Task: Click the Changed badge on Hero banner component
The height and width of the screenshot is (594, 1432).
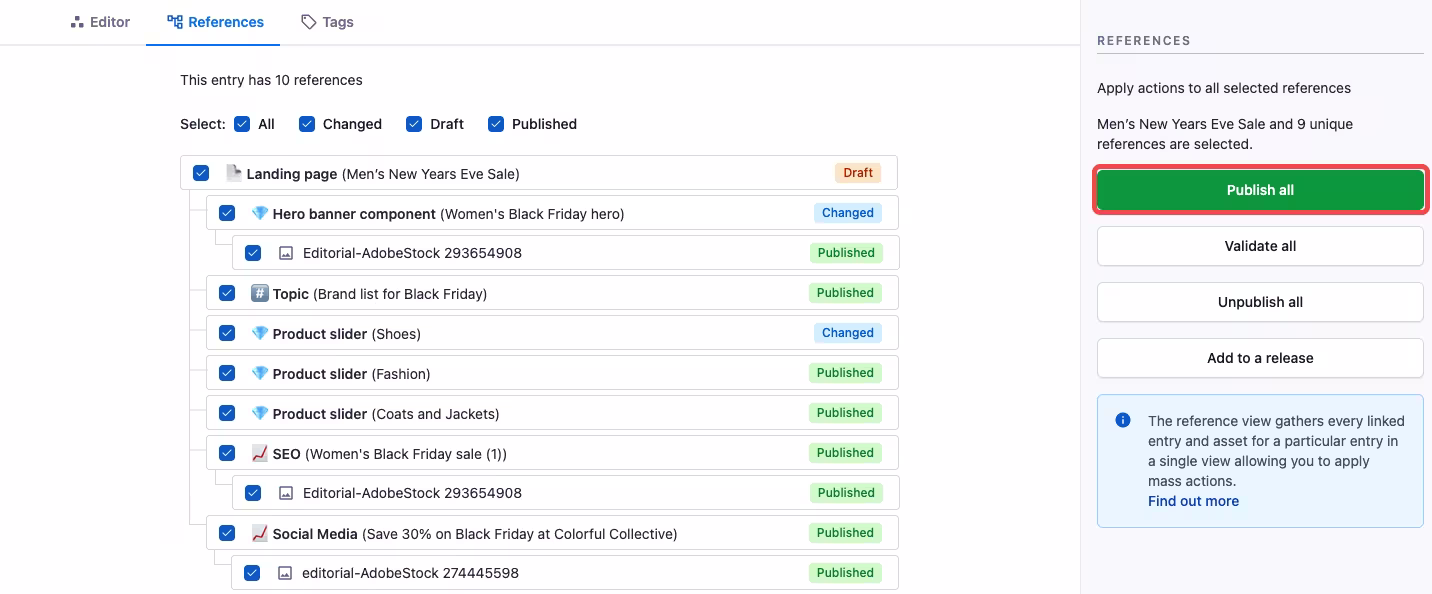Action: click(x=848, y=213)
